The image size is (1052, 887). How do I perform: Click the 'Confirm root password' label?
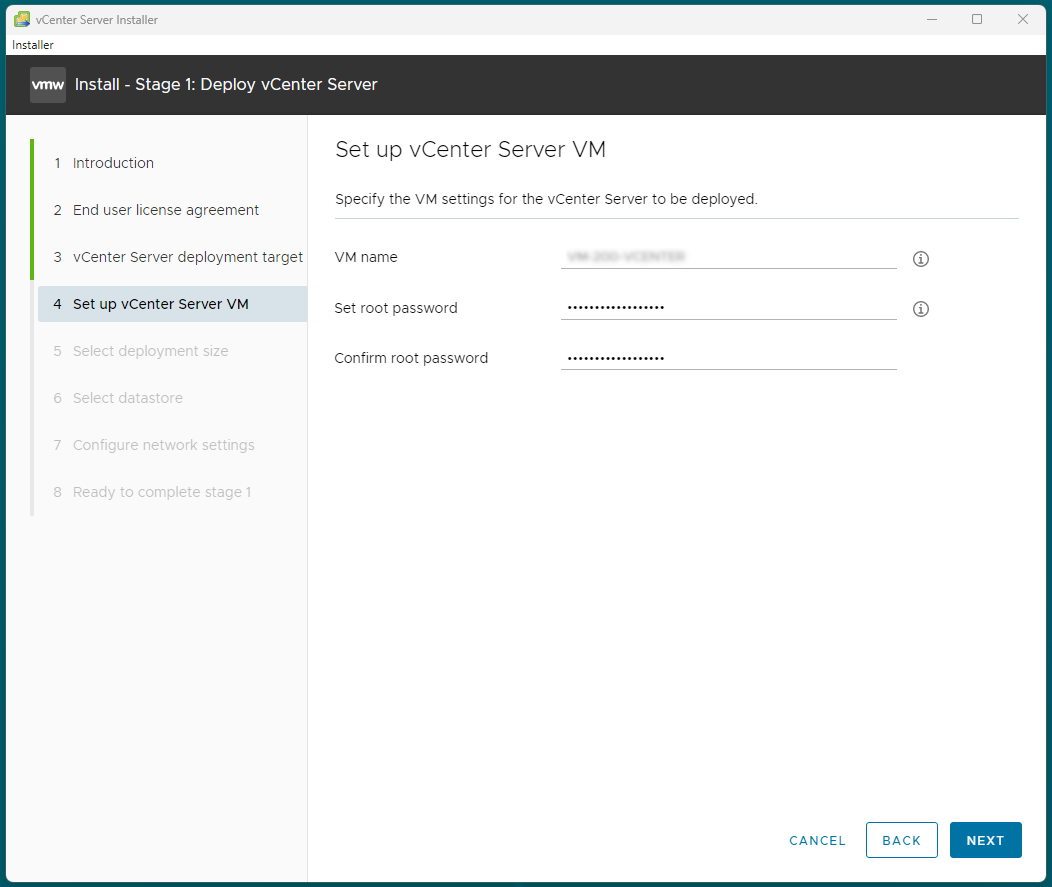(x=411, y=358)
